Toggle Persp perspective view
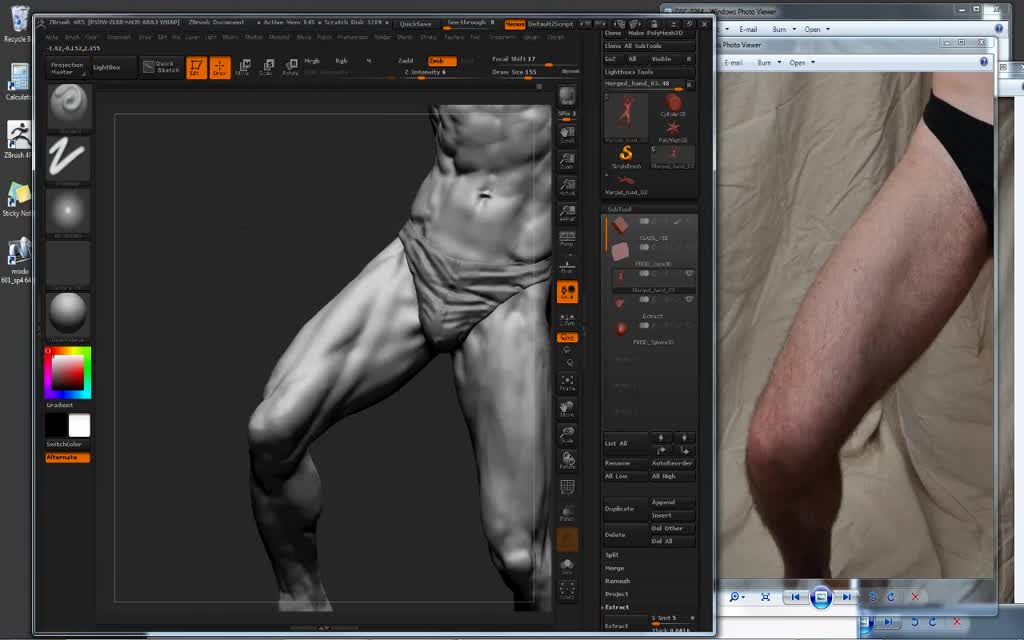1024x640 pixels. [x=567, y=239]
